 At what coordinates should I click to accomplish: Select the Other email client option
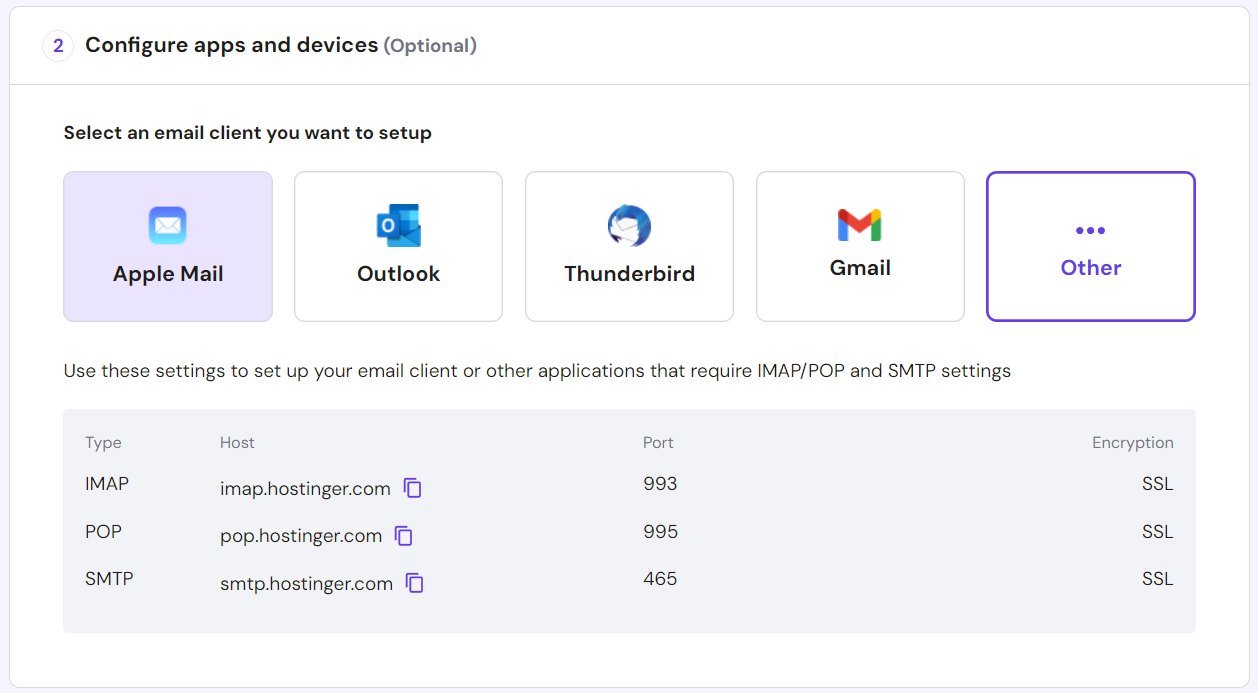tap(1090, 246)
